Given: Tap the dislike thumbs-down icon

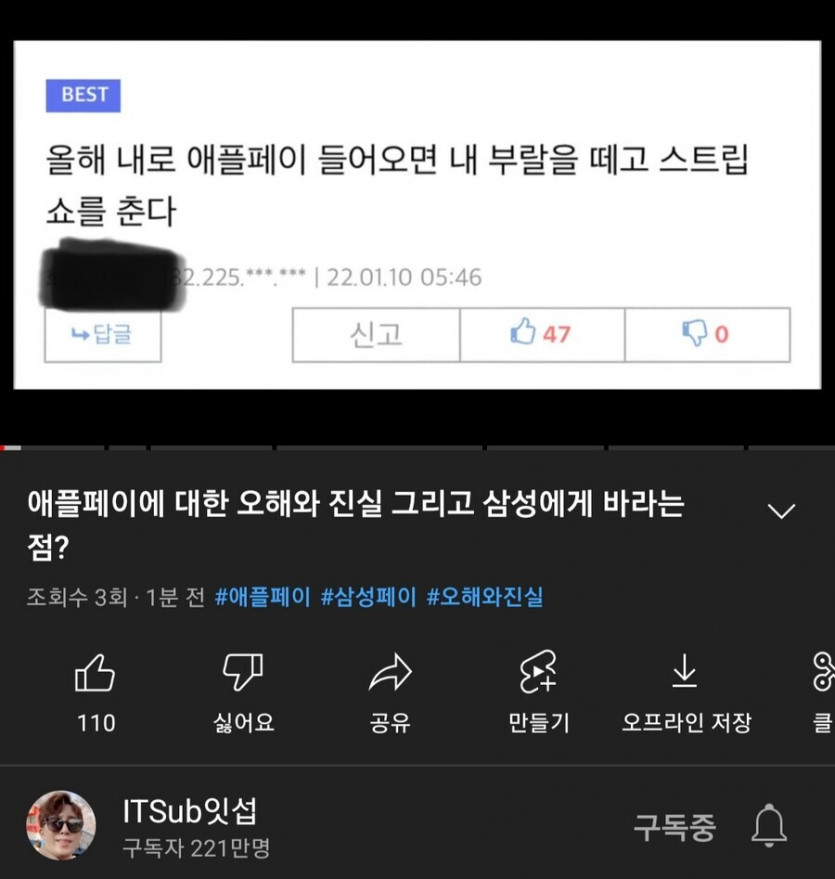Looking at the screenshot, I should pos(243,672).
